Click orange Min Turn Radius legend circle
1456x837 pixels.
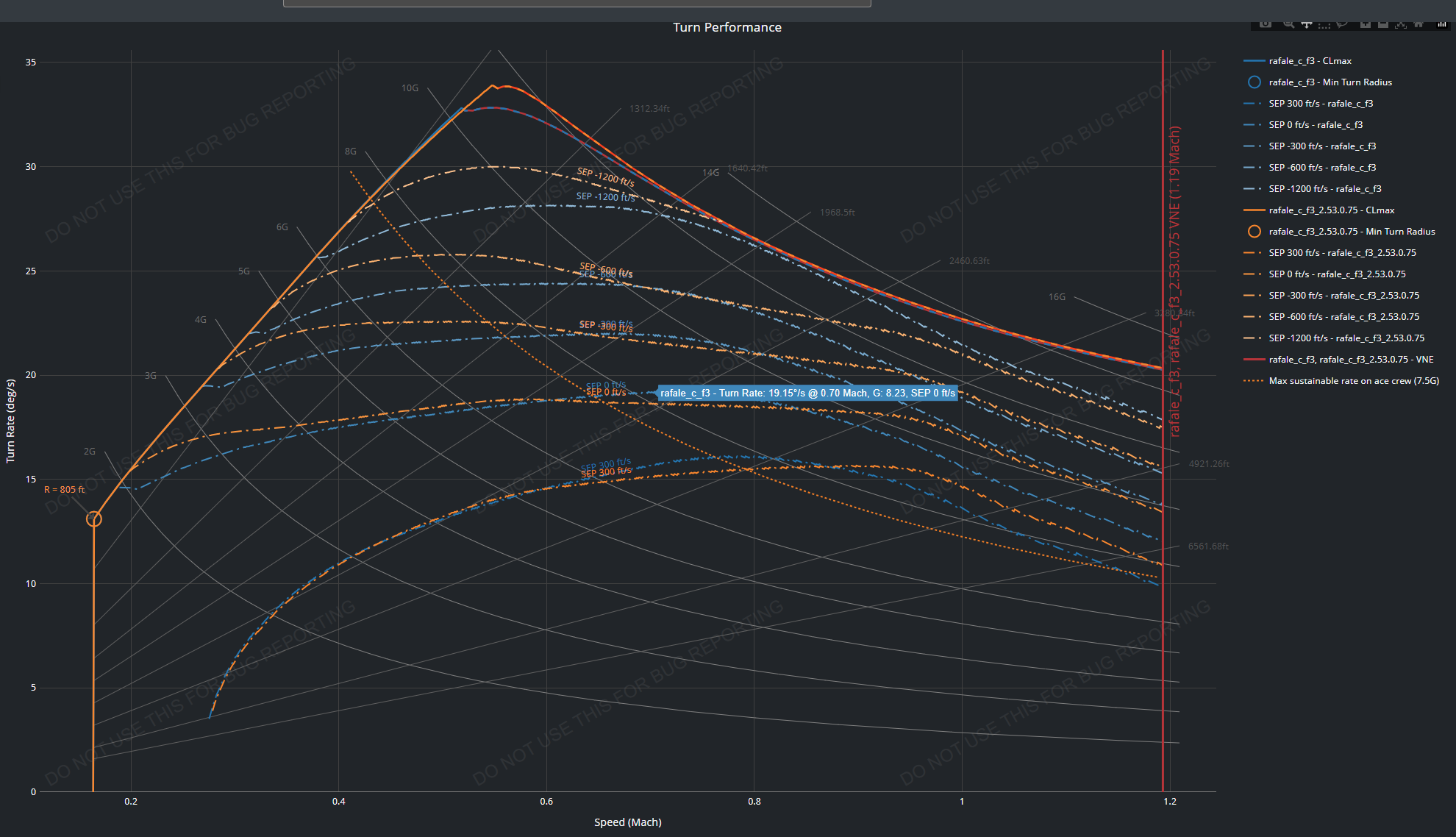pyautogui.click(x=1255, y=232)
